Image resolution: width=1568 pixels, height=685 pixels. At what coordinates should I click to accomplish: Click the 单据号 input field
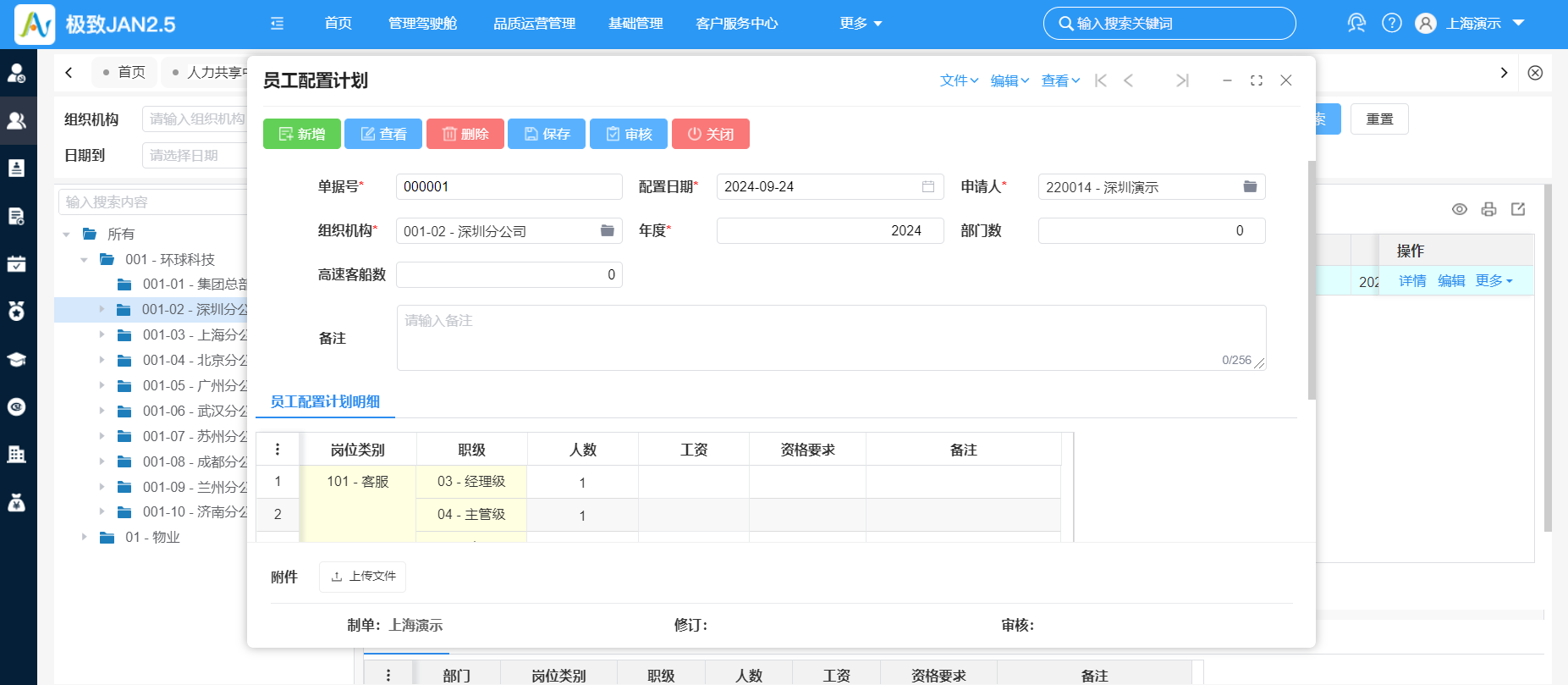509,186
